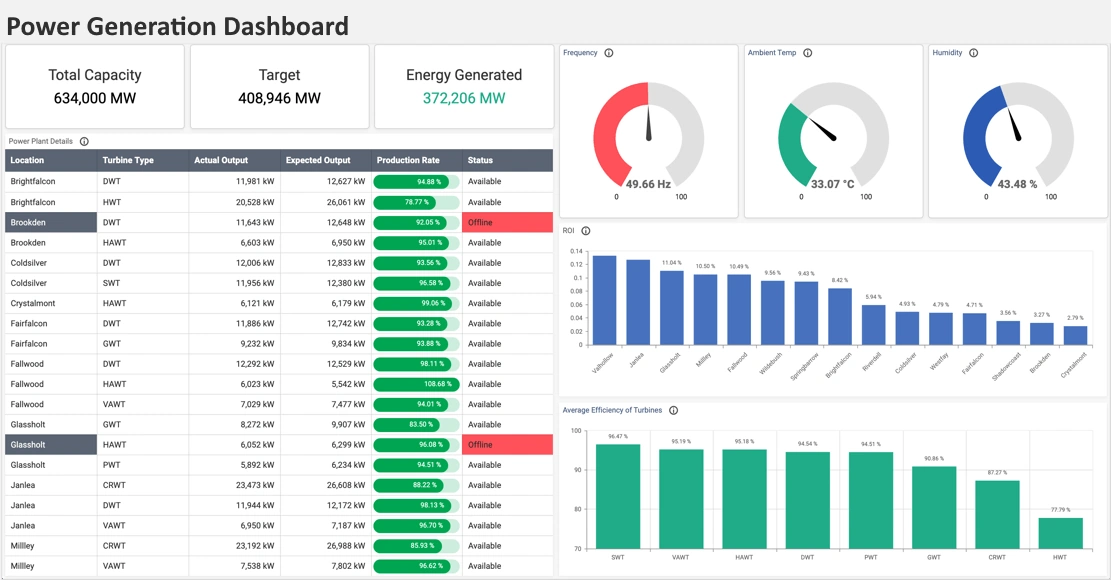Open the Ambient Temp info icon
This screenshot has width=1111, height=580.
pyautogui.click(x=808, y=53)
